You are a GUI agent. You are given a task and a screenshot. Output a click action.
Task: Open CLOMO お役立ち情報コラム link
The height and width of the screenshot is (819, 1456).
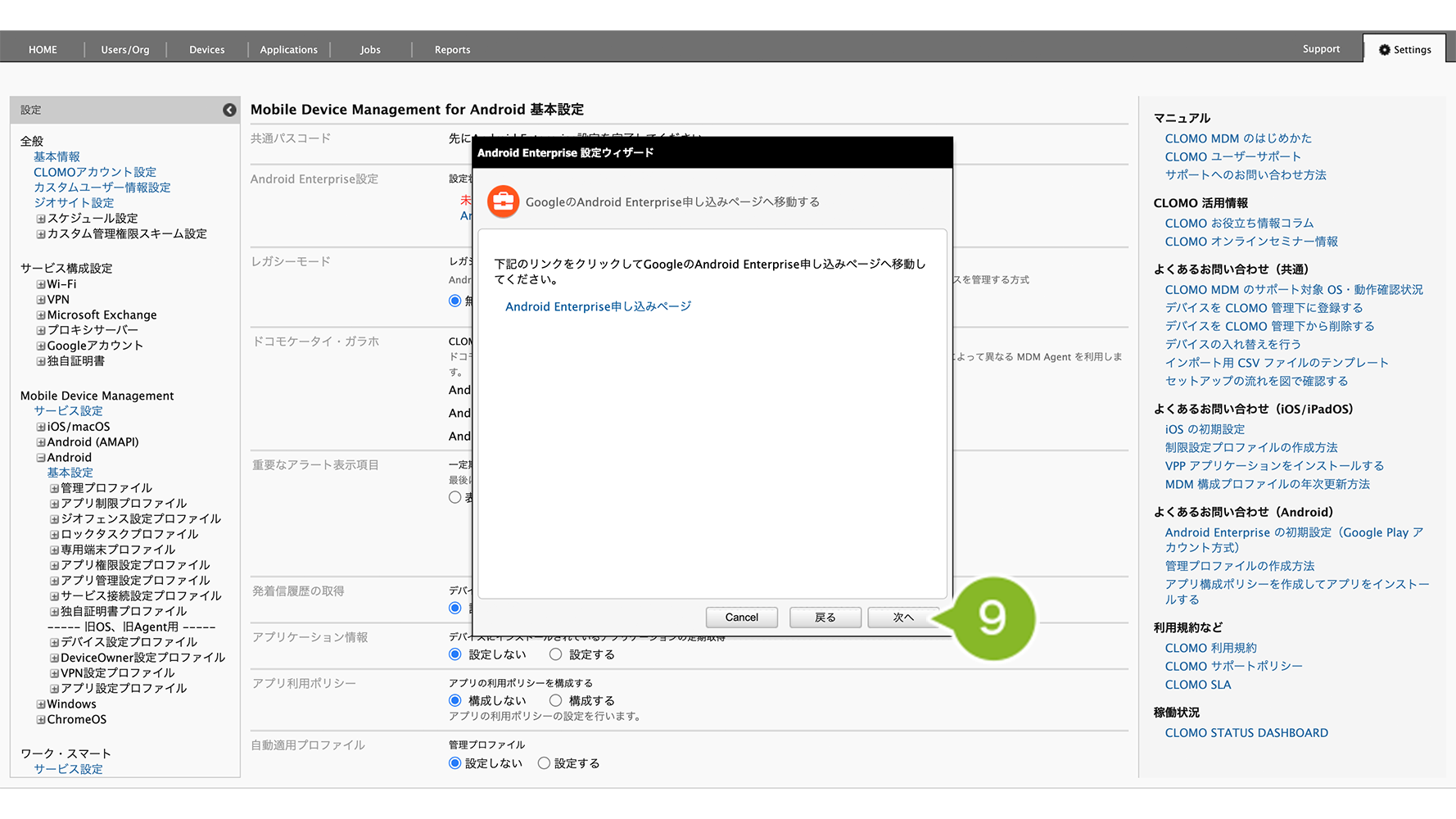point(1239,223)
